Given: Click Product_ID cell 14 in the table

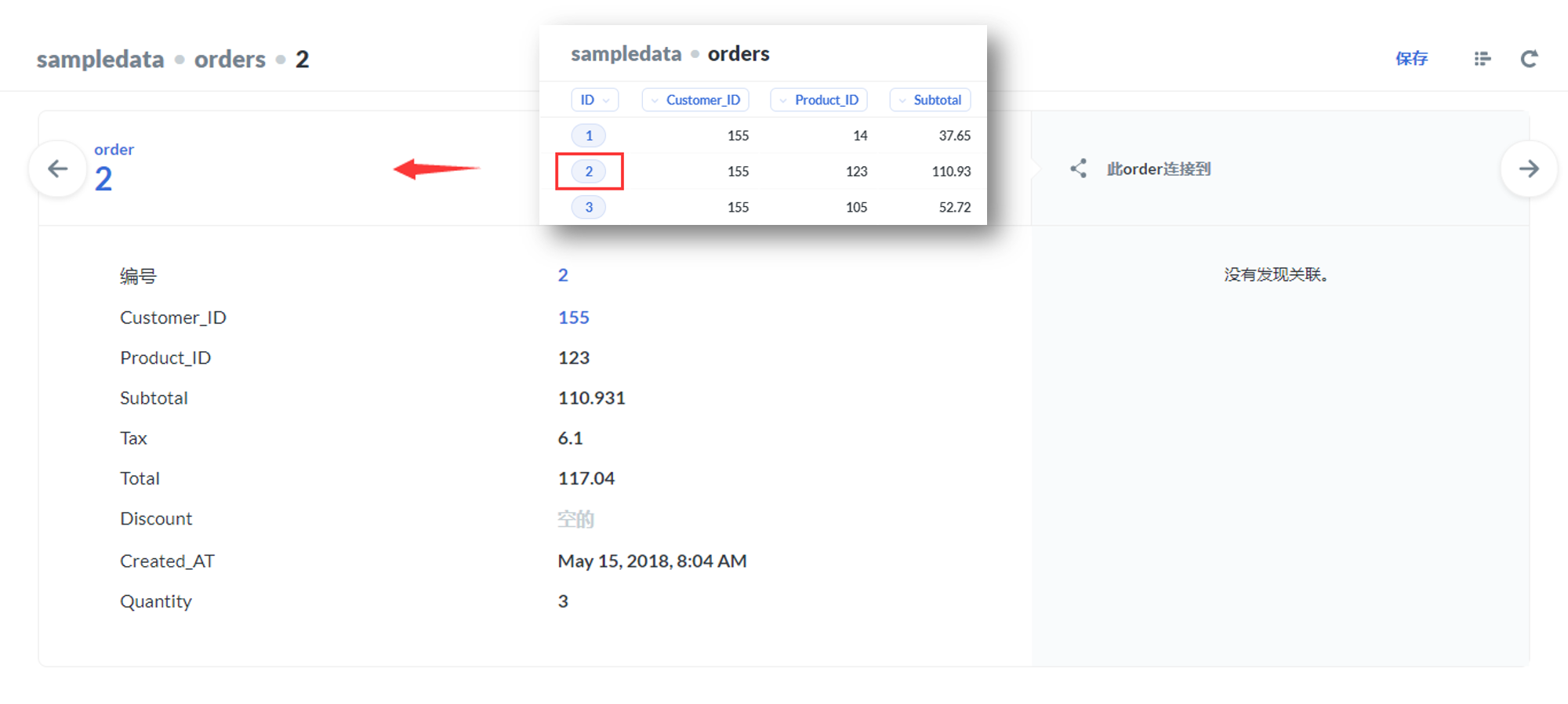Looking at the screenshot, I should pyautogui.click(x=860, y=136).
